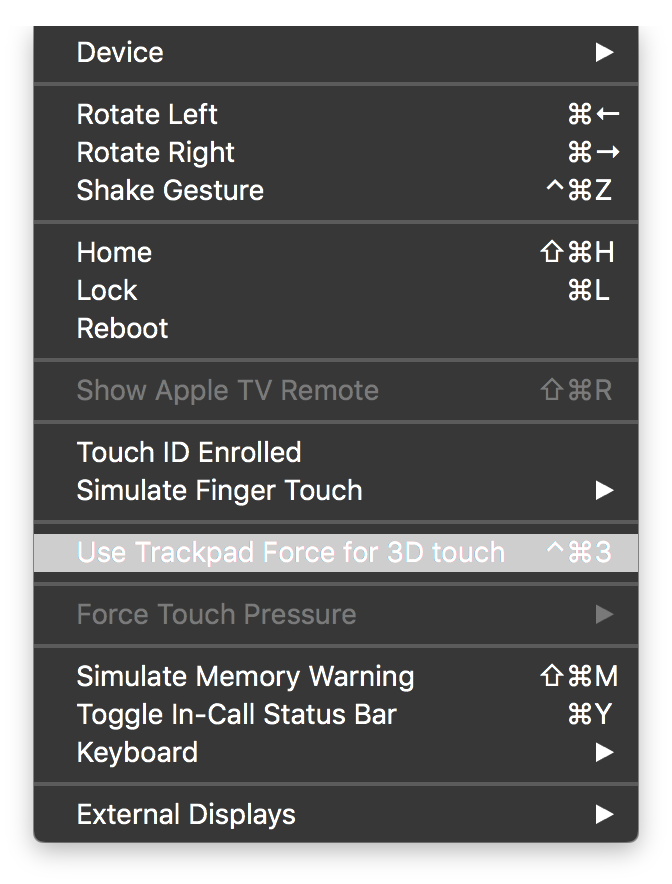Click the Force Touch Pressure item
The image size is (672, 884).
[x=216, y=614]
